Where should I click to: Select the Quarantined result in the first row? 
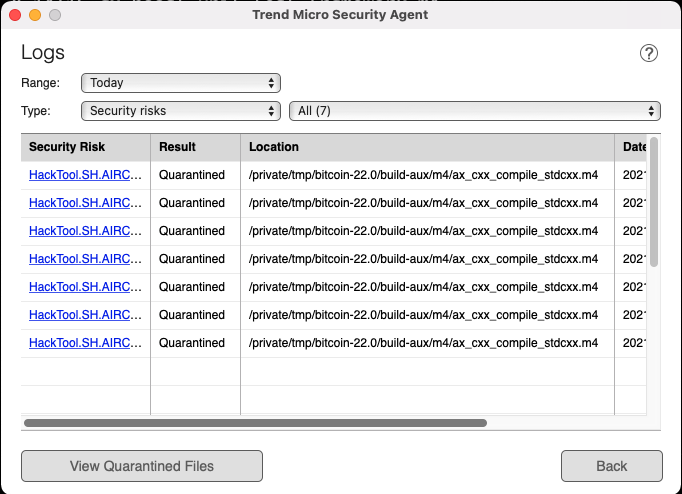pyautogui.click(x=192, y=175)
